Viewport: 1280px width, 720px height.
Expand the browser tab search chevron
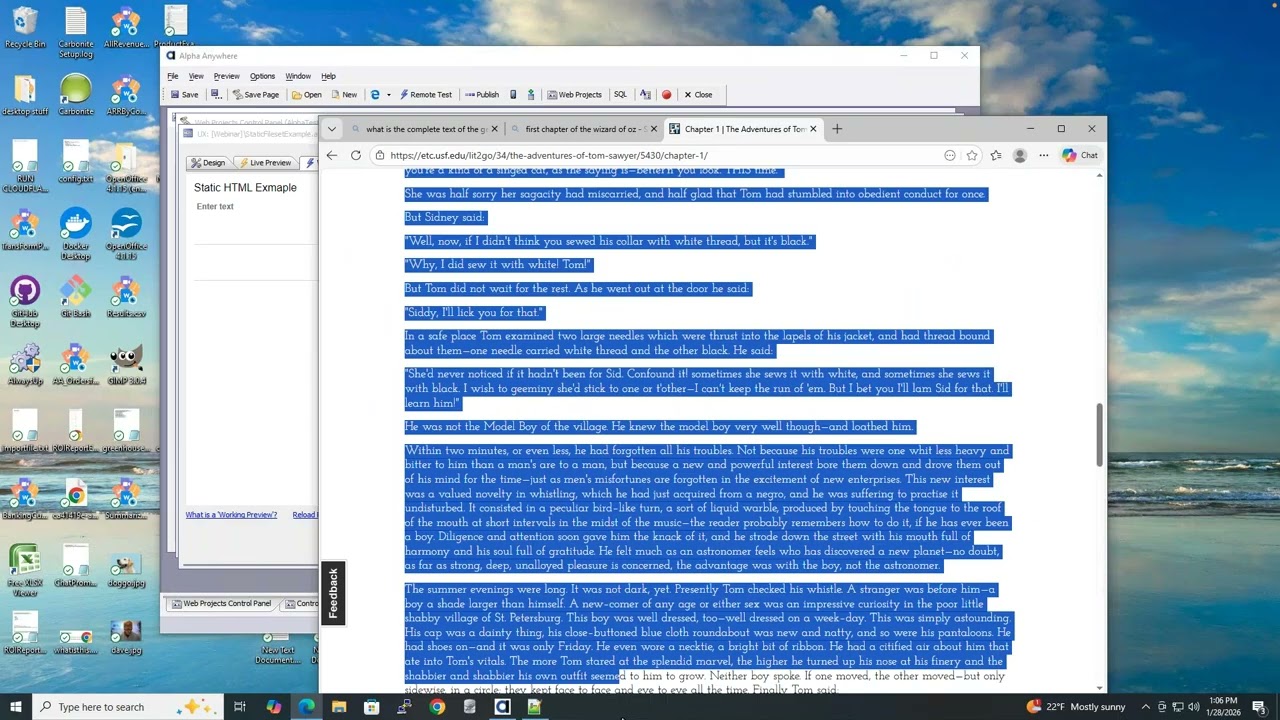332,129
